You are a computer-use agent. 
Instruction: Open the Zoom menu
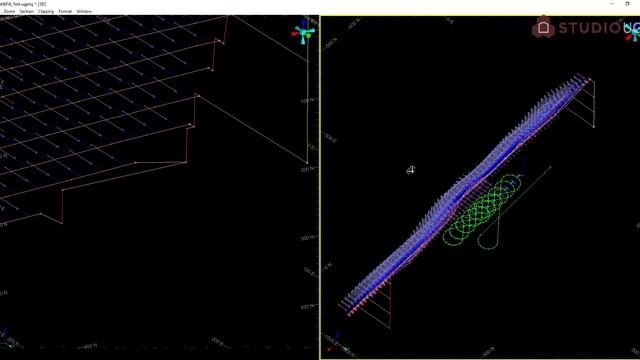coord(9,11)
